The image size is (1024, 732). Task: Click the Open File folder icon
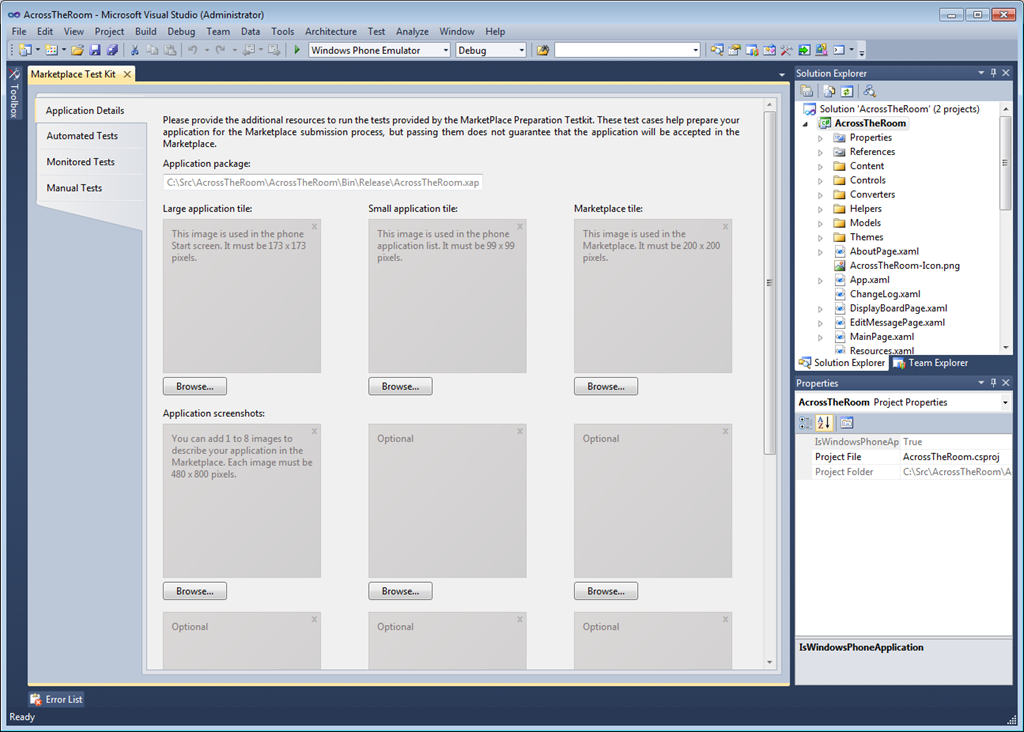pos(77,50)
